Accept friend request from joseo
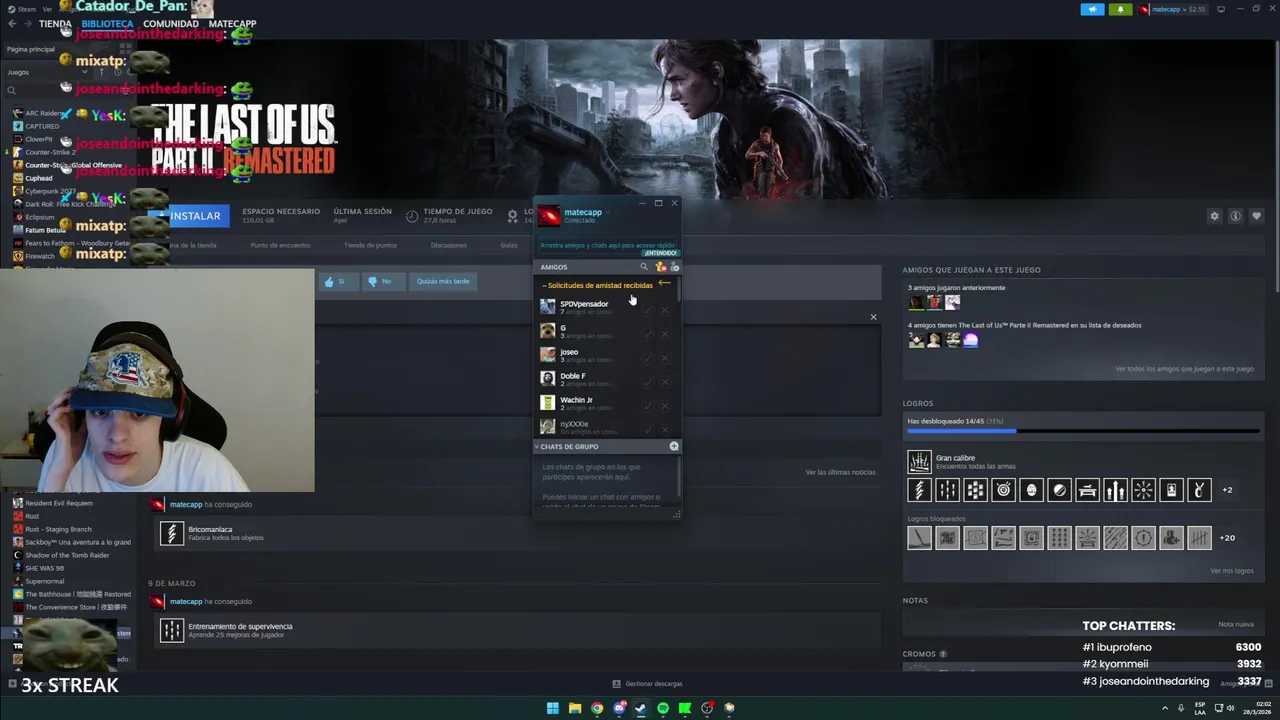The width and height of the screenshot is (1280, 720). coord(648,358)
